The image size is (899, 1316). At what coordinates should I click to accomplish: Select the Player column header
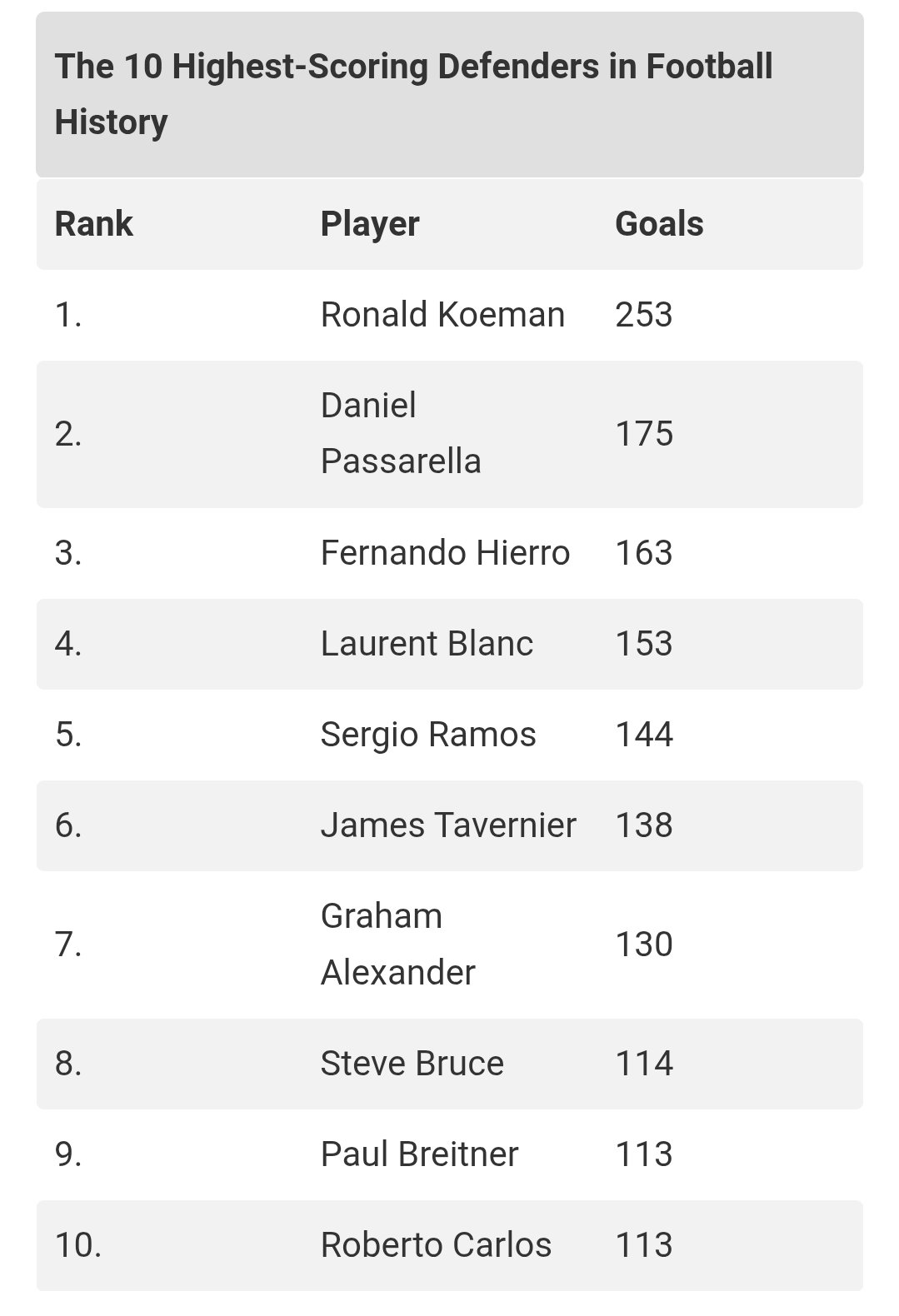pyautogui.click(x=370, y=224)
